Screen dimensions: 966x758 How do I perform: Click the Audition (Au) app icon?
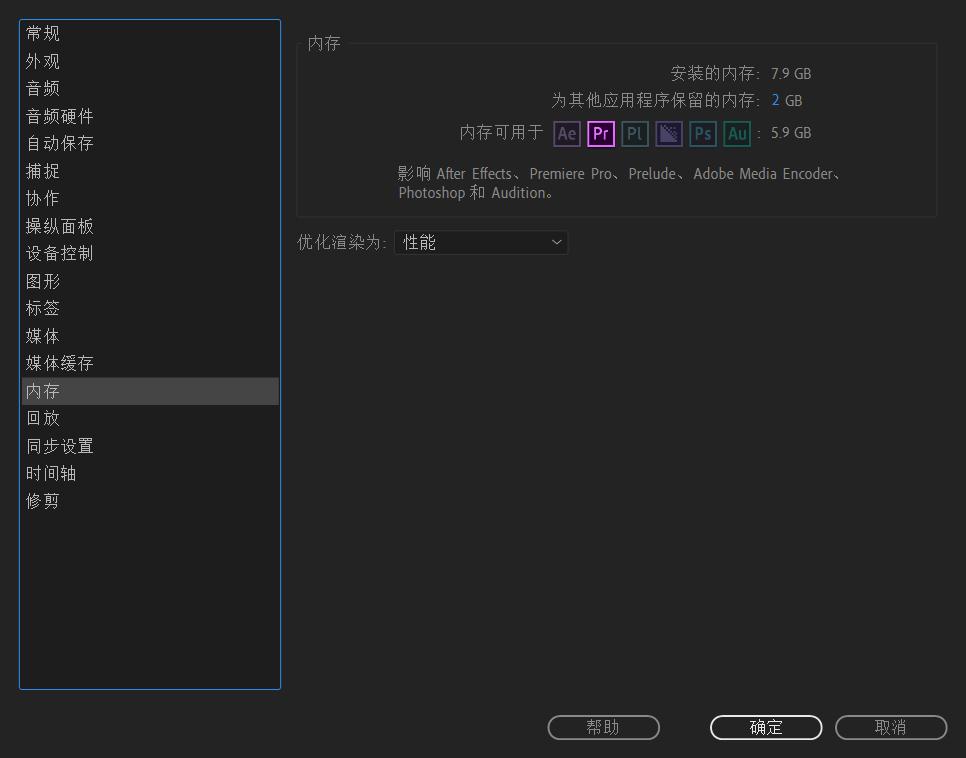point(736,133)
